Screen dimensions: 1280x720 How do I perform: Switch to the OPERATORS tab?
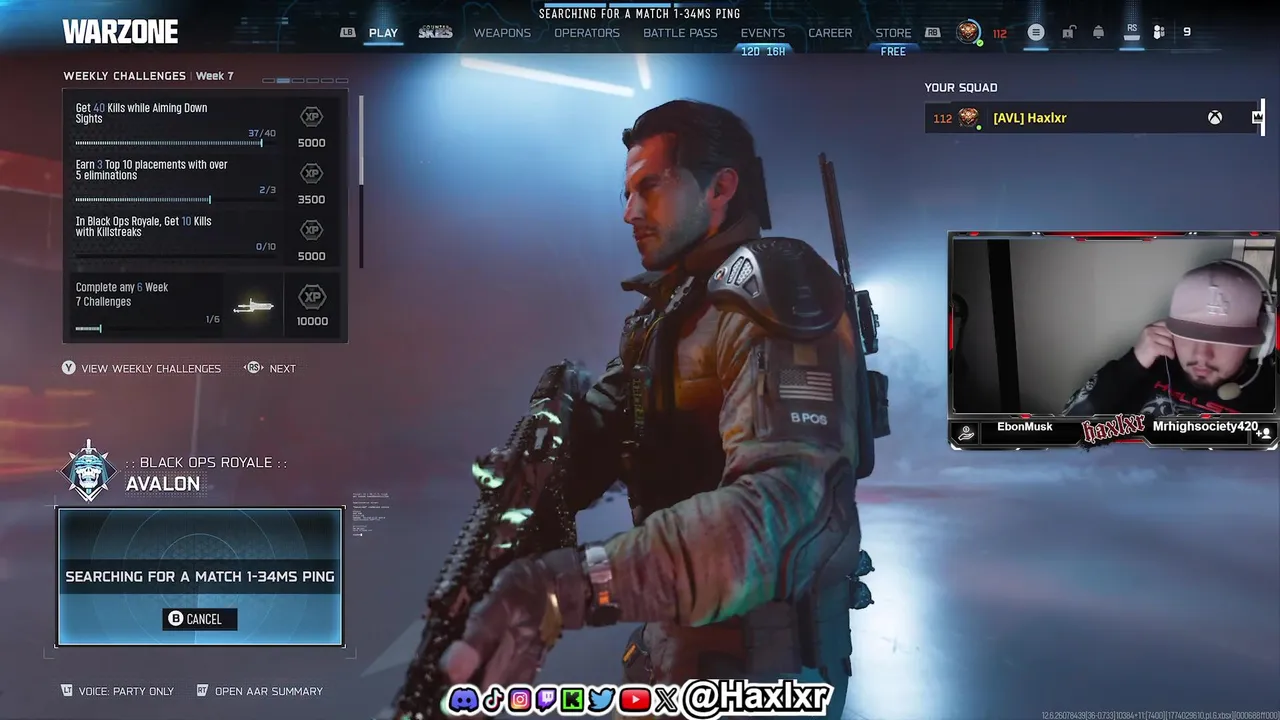pyautogui.click(x=587, y=33)
